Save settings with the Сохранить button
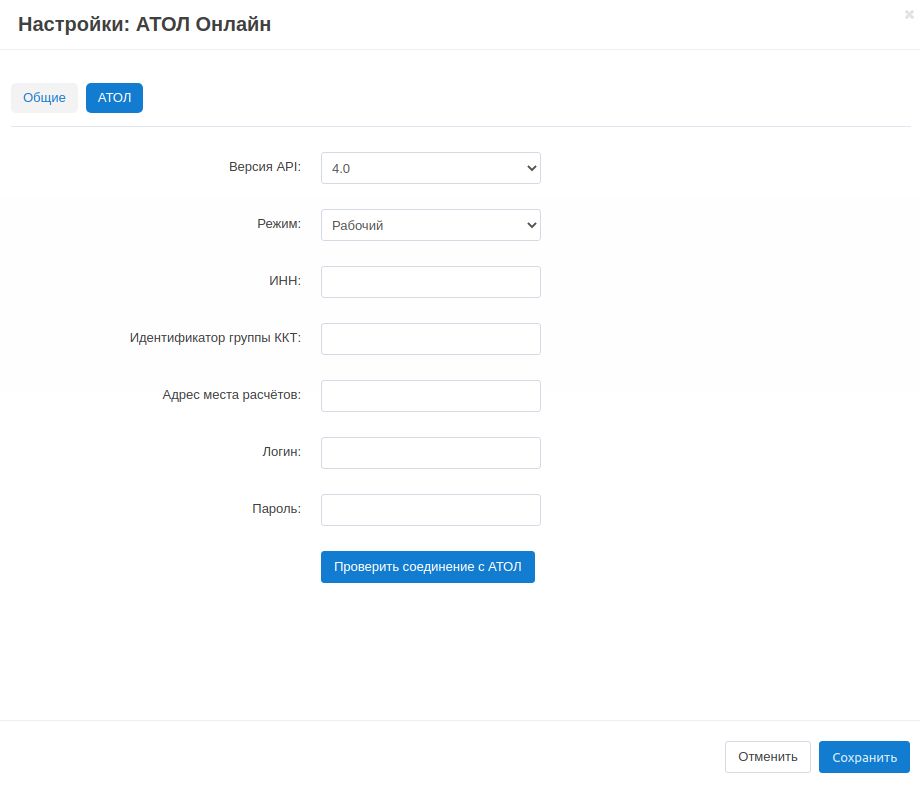The height and width of the screenshot is (791, 920). 864,757
